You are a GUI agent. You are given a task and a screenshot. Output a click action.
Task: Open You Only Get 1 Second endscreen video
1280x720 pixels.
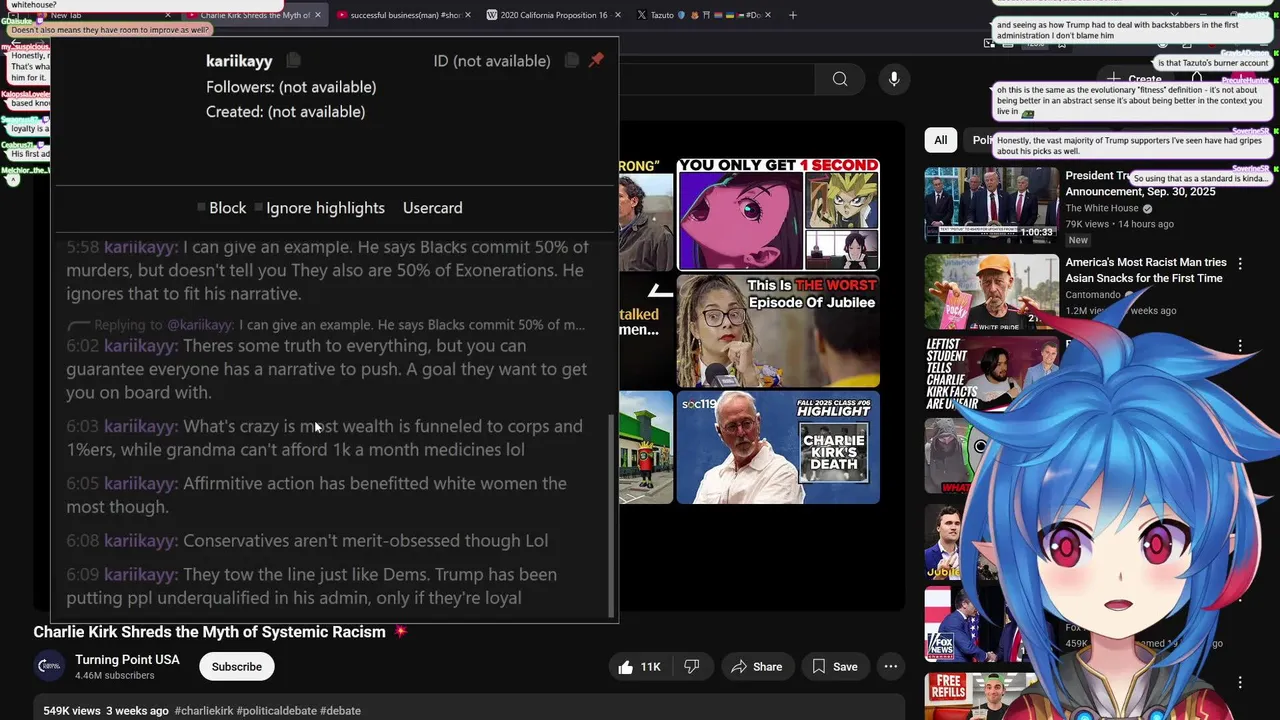778,214
